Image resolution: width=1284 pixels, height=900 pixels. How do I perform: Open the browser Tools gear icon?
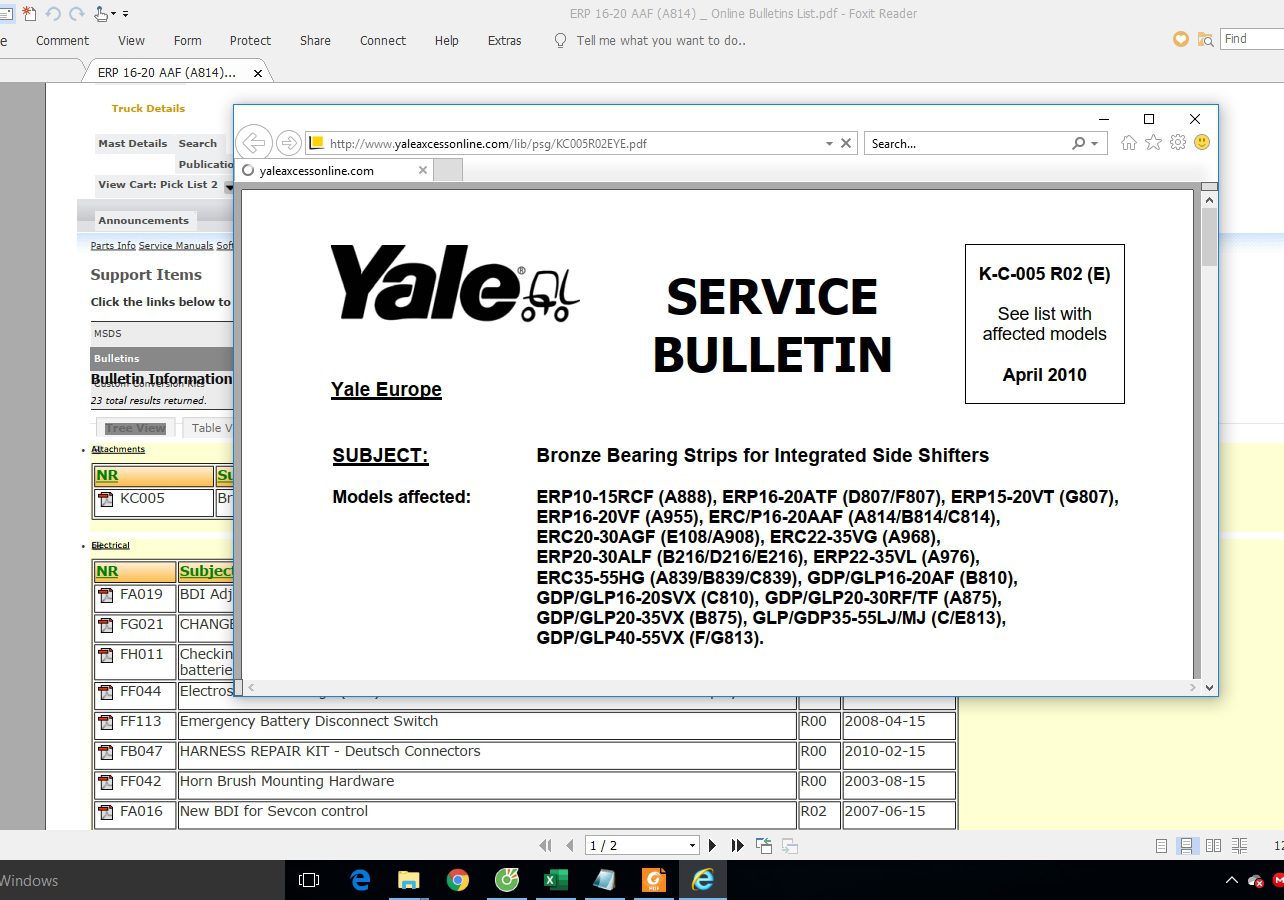tap(1178, 143)
